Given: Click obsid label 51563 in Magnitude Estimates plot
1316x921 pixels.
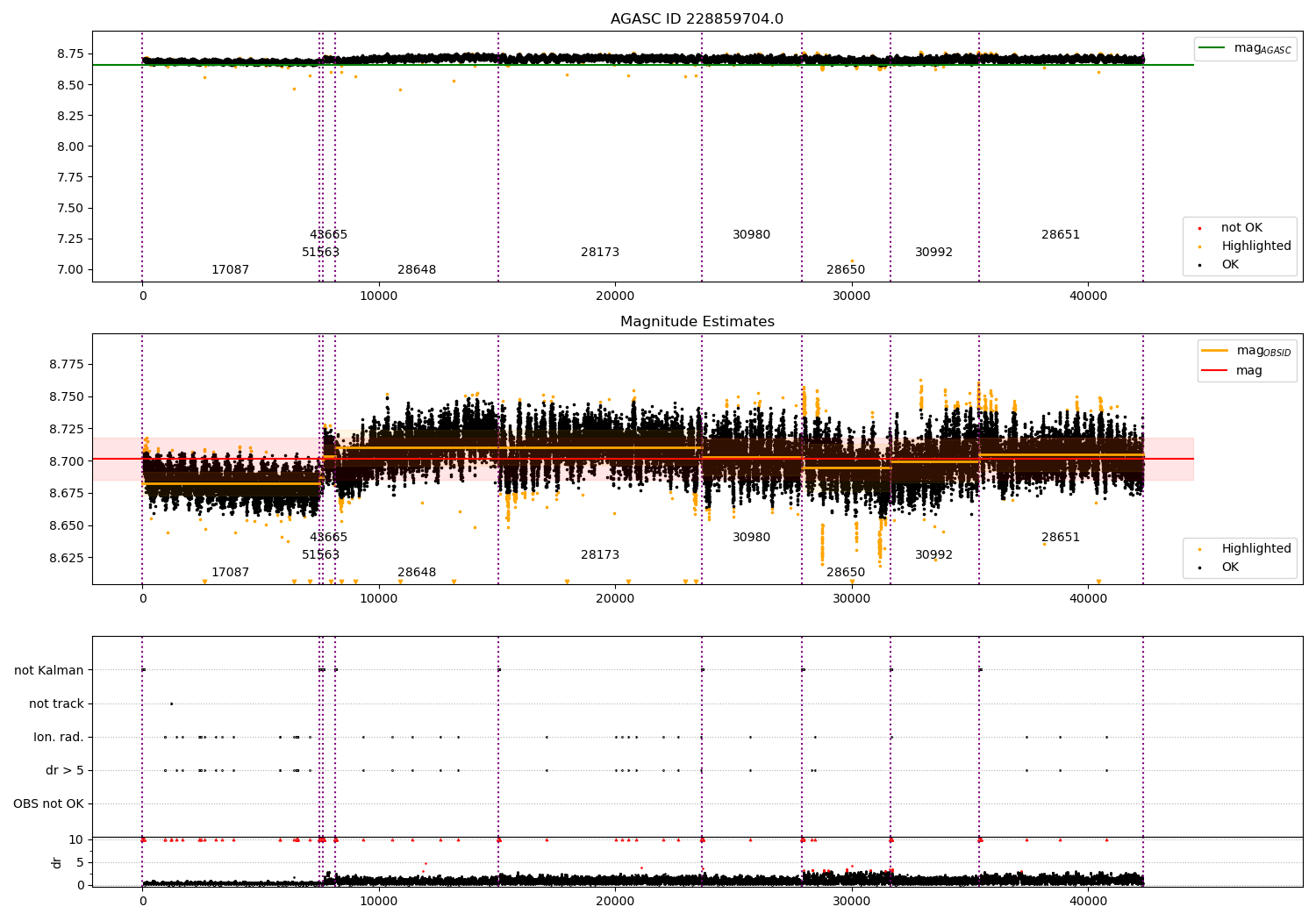Looking at the screenshot, I should [x=320, y=555].
